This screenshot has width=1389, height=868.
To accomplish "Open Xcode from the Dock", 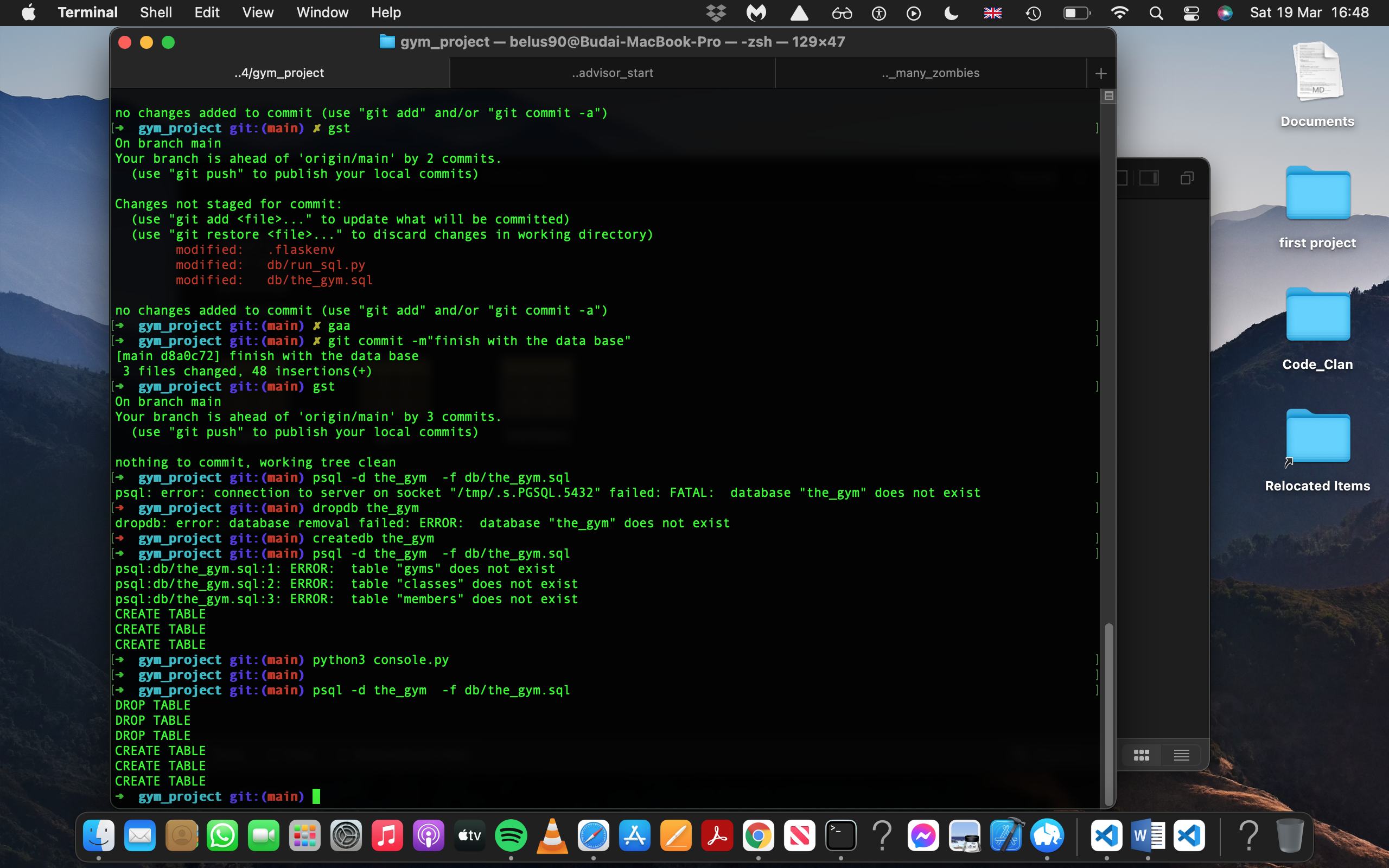I will click(1006, 835).
